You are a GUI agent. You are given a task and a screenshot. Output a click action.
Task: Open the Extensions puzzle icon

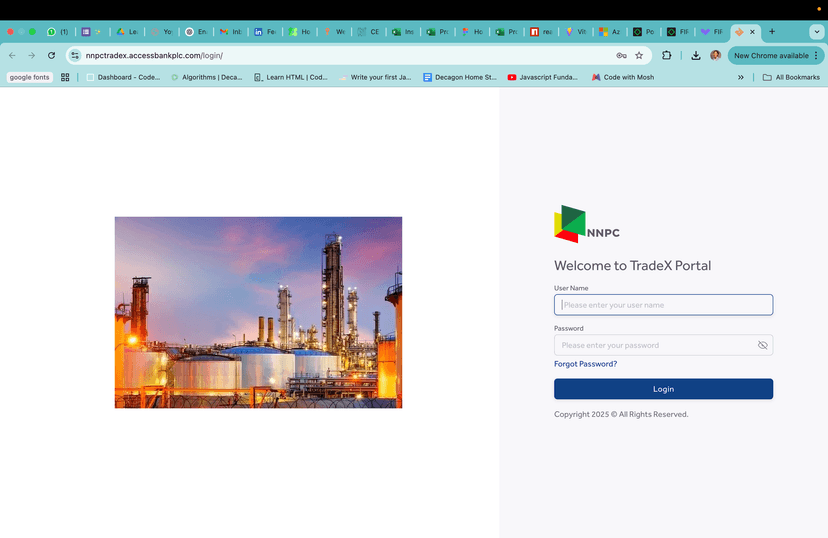click(667, 56)
